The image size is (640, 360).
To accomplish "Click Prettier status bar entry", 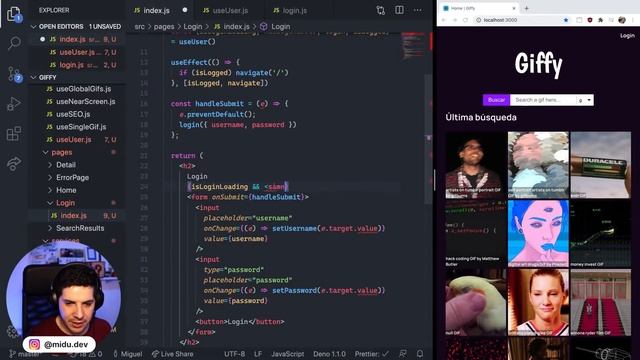I will coord(371,354).
